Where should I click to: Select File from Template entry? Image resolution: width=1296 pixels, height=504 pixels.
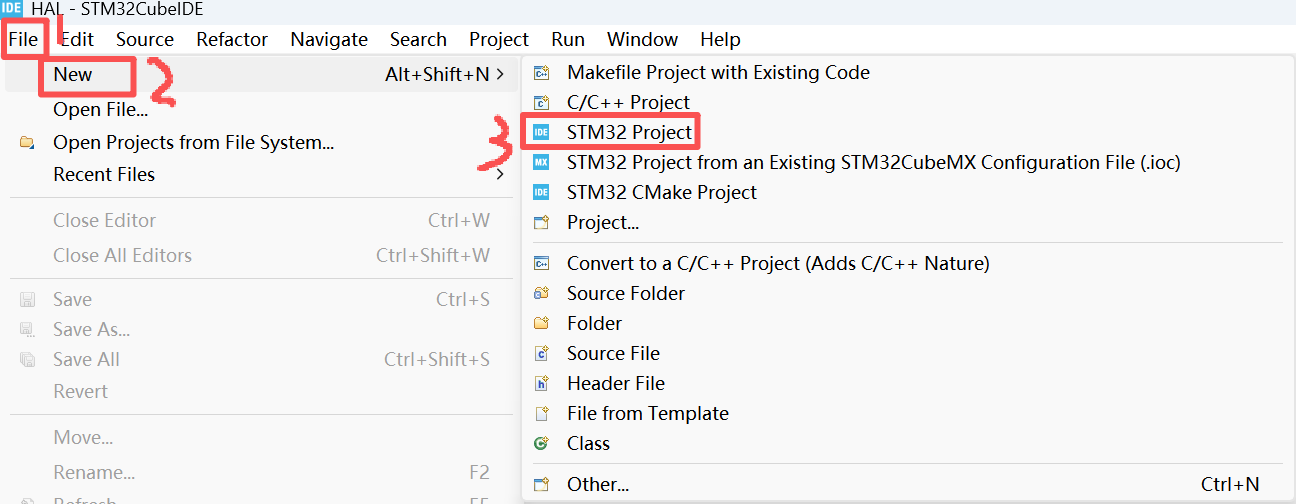click(648, 413)
